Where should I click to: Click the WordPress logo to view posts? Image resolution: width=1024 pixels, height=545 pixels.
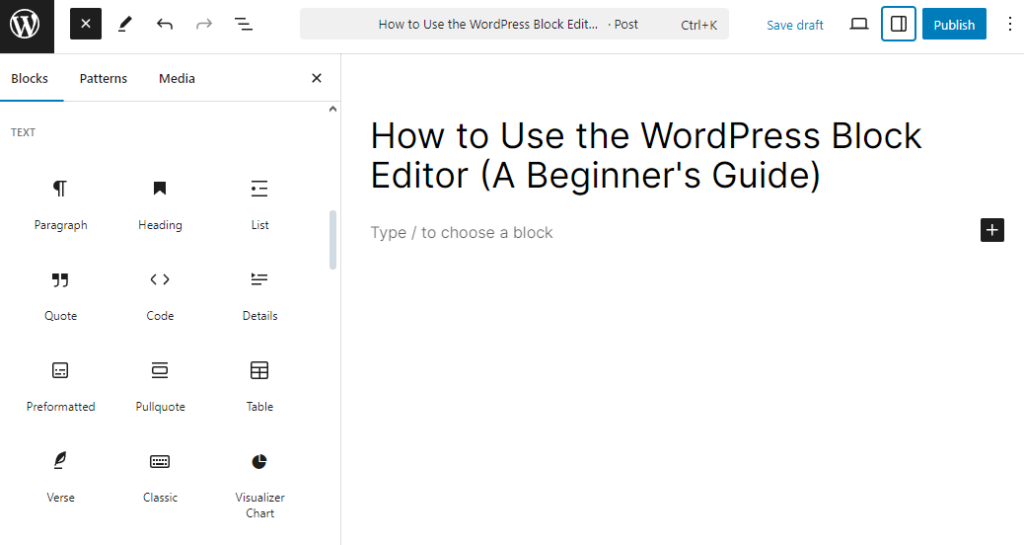26,25
